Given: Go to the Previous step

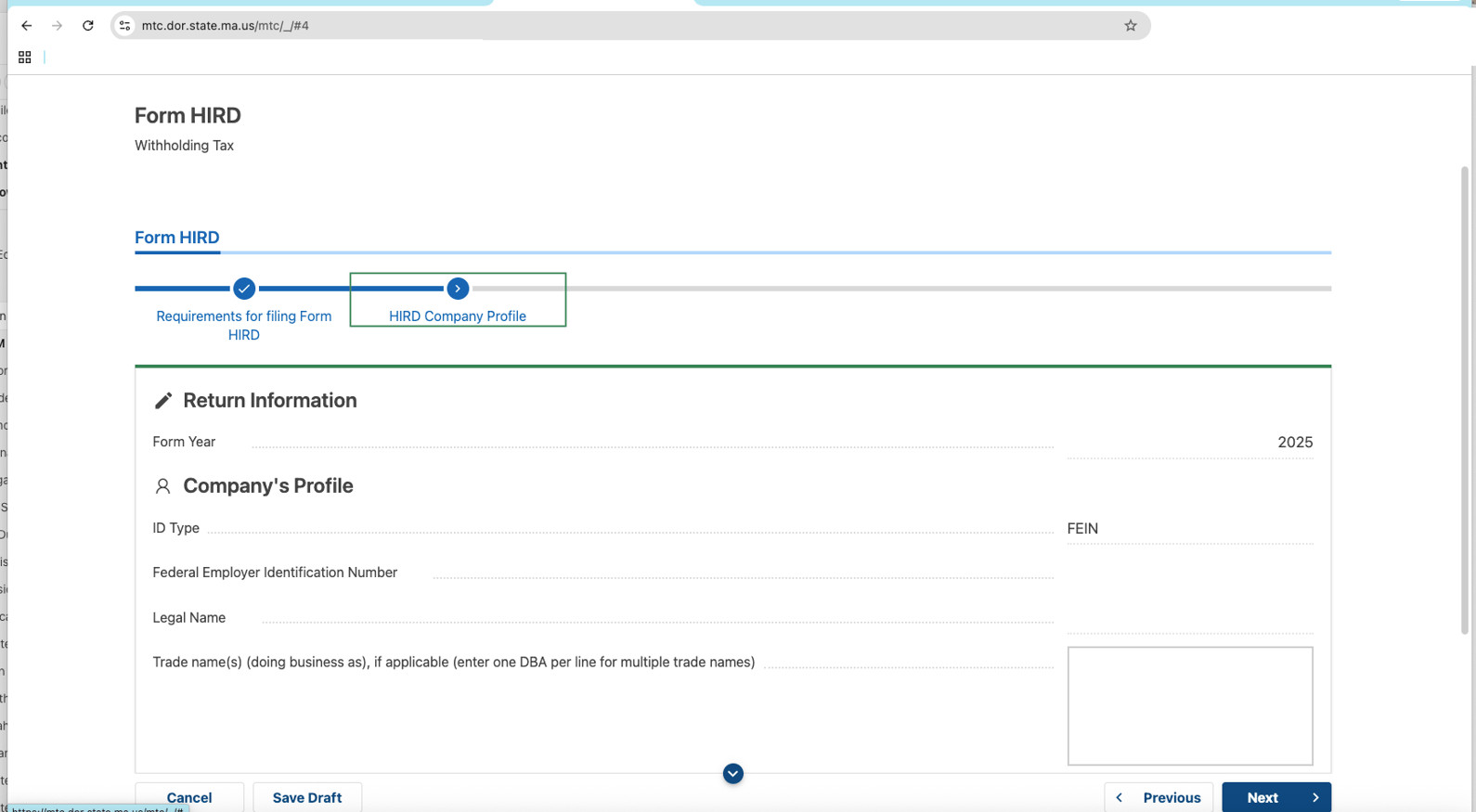Looking at the screenshot, I should point(1159,797).
